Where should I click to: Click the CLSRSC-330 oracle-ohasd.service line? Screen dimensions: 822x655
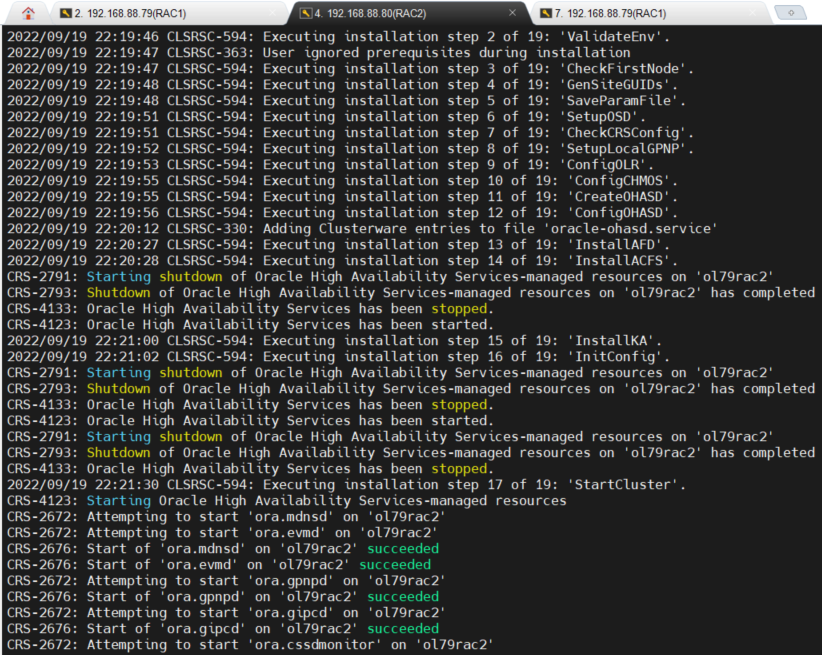point(363,229)
